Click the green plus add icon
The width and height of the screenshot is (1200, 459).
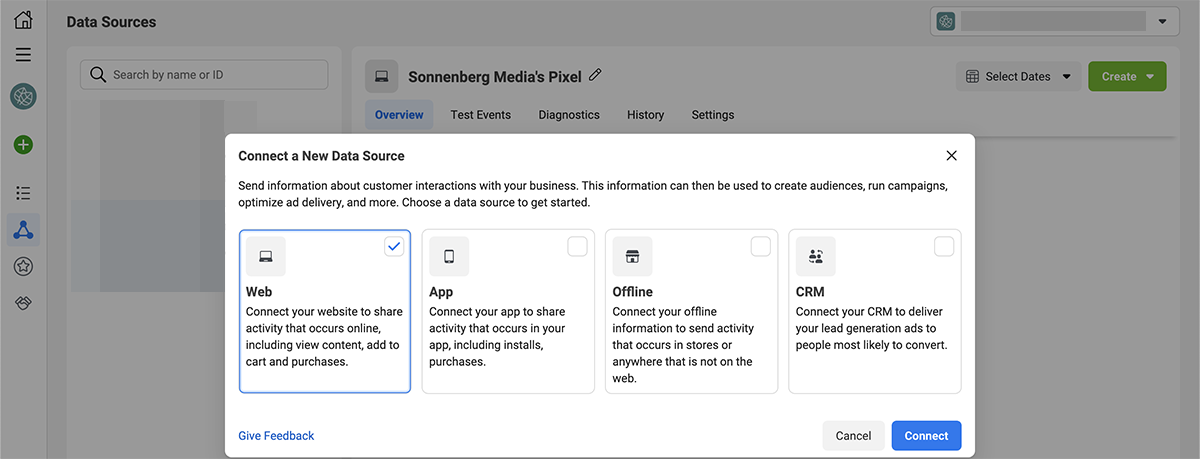click(23, 145)
